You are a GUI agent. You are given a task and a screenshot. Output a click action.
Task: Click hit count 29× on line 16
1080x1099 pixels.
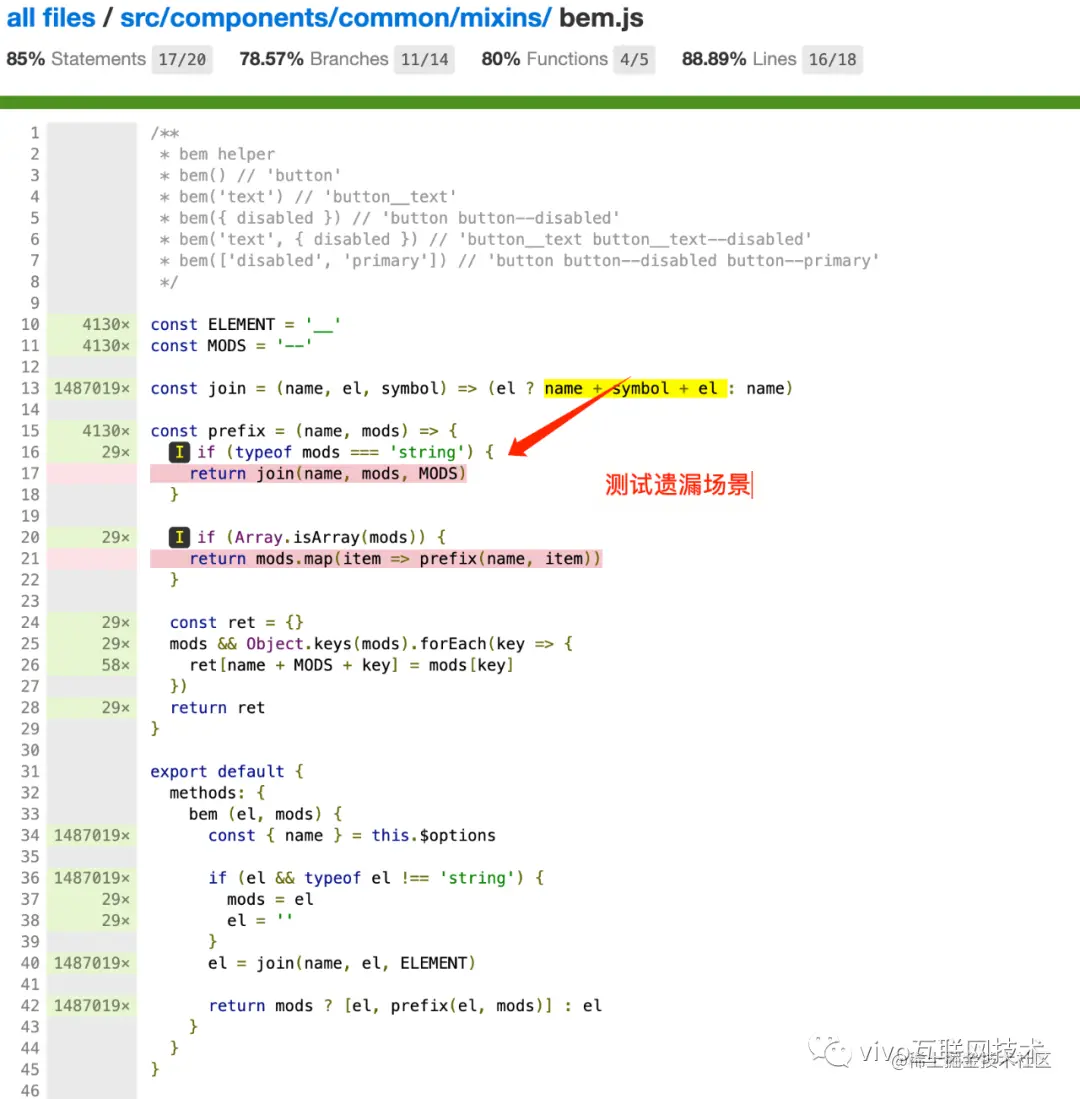coord(116,452)
